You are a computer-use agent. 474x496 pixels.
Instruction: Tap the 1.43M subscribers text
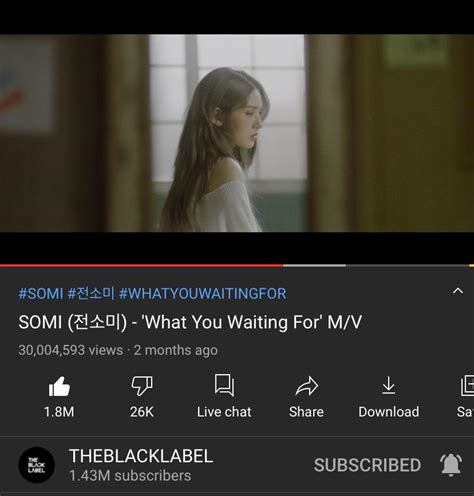click(x=130, y=476)
